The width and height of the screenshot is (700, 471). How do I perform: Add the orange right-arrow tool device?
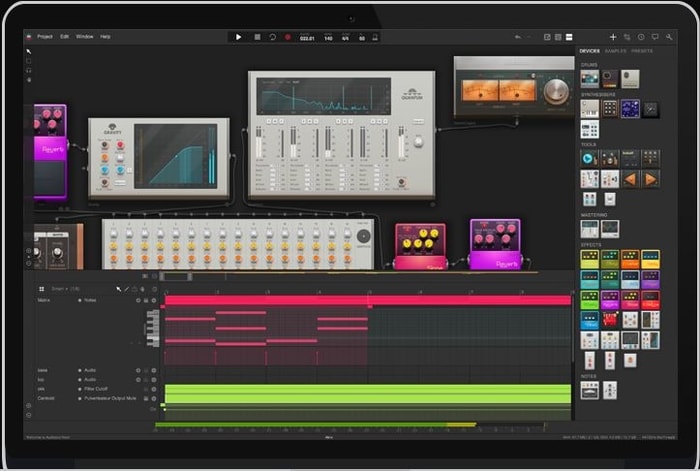coord(650,179)
